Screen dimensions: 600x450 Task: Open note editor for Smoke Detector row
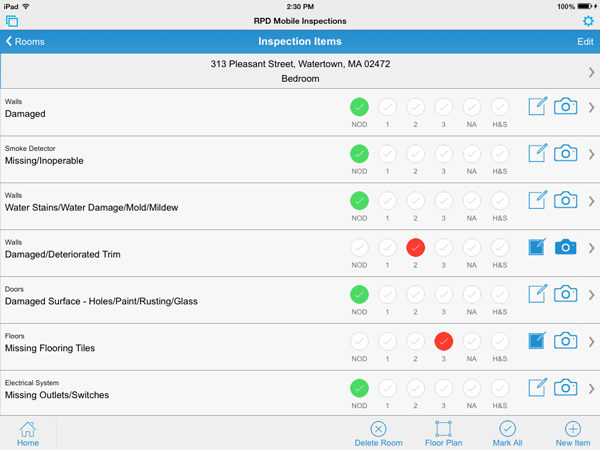538,153
